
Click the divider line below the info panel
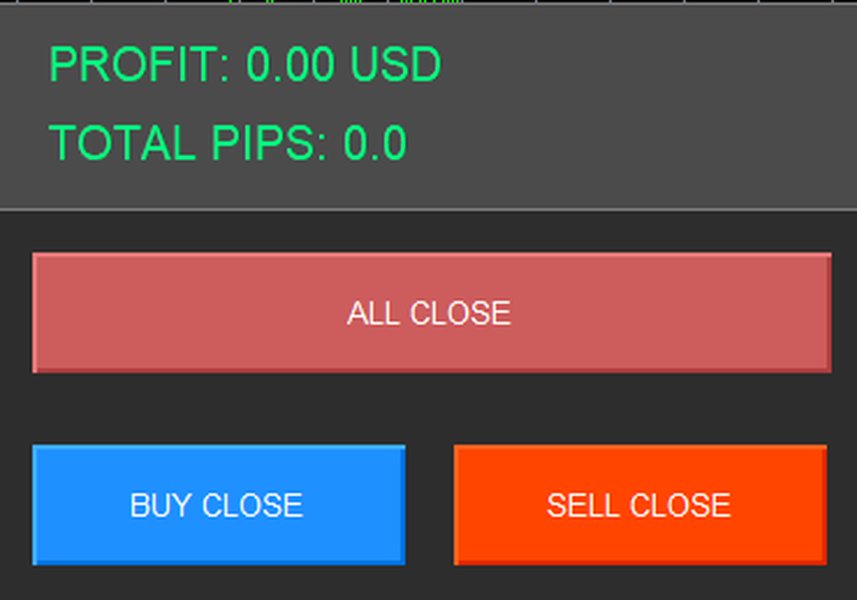click(x=428, y=209)
